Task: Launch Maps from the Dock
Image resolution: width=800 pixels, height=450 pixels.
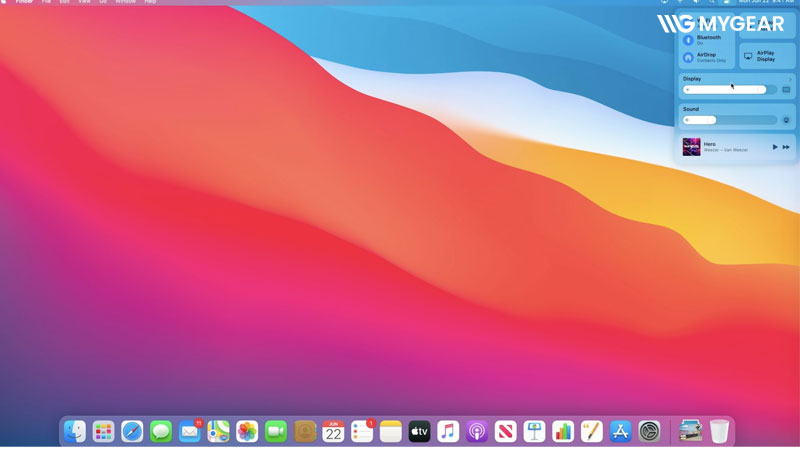Action: click(x=218, y=432)
